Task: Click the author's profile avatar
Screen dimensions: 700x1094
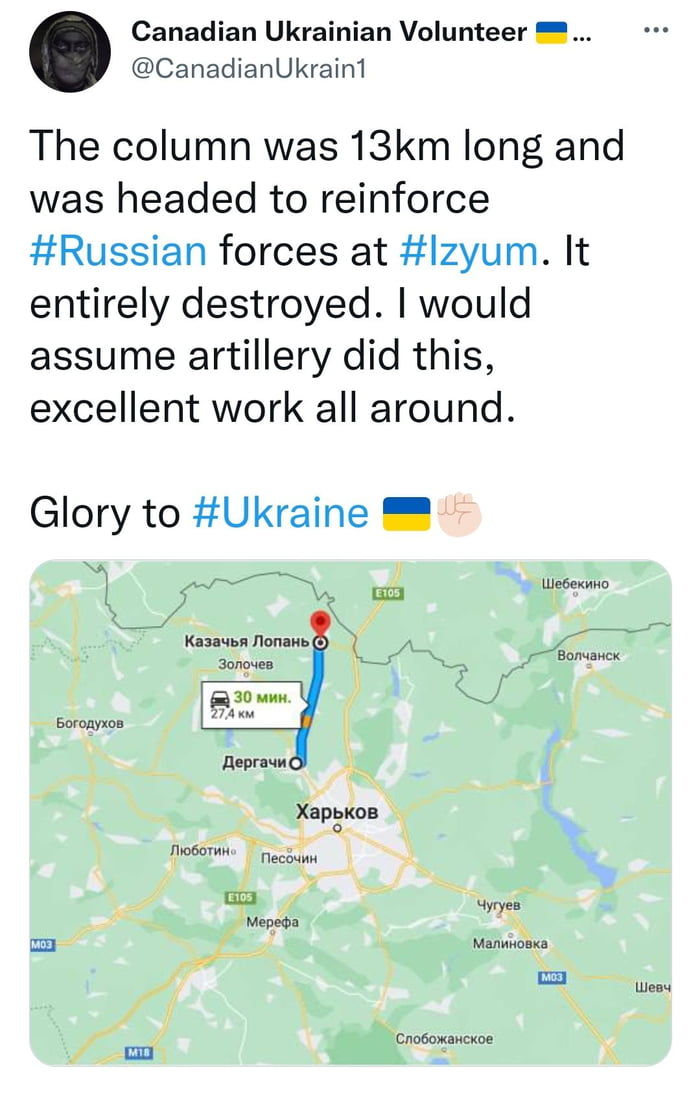Action: (68, 54)
